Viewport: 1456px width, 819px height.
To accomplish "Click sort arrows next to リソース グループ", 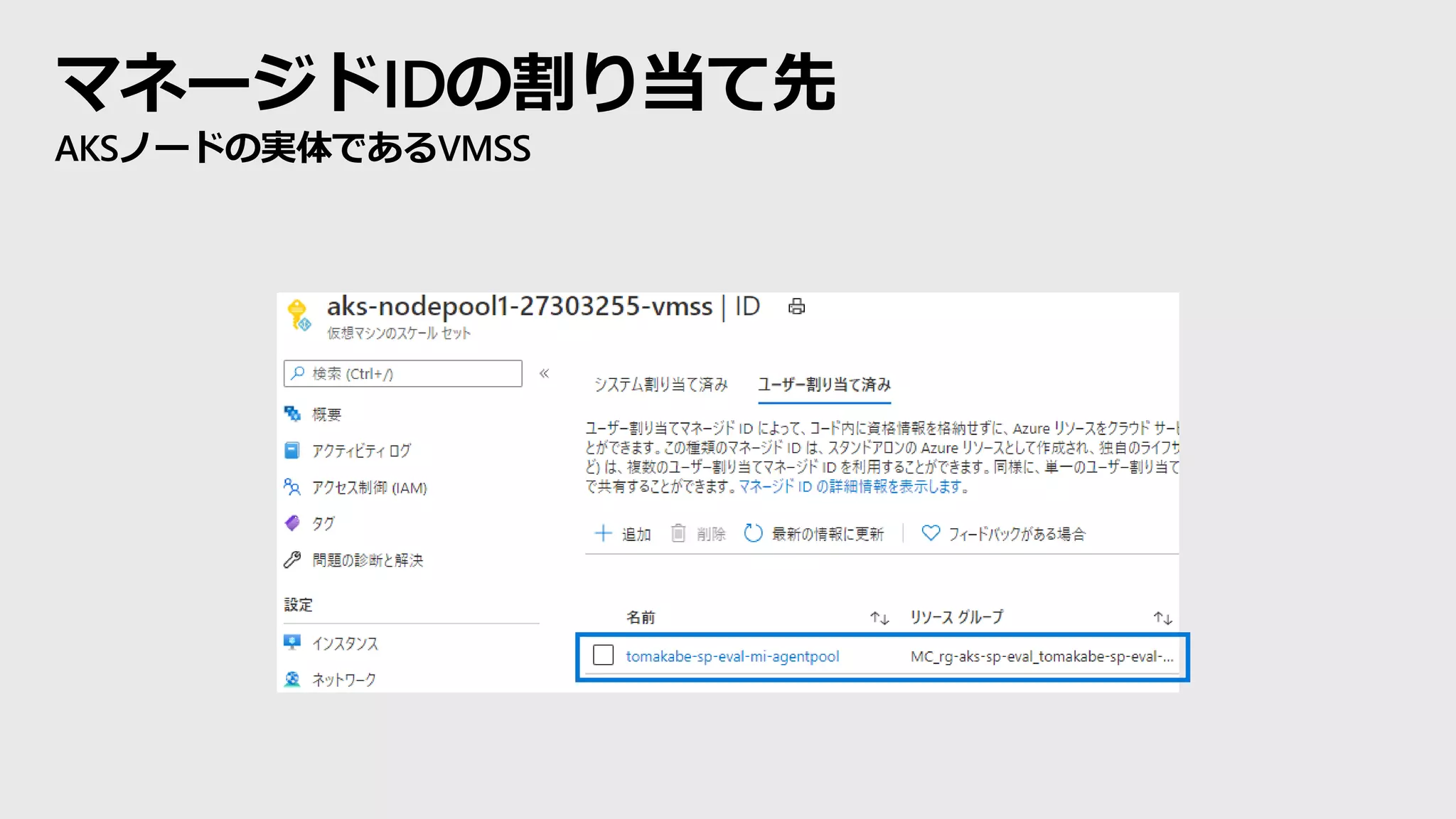I will (x=1162, y=618).
